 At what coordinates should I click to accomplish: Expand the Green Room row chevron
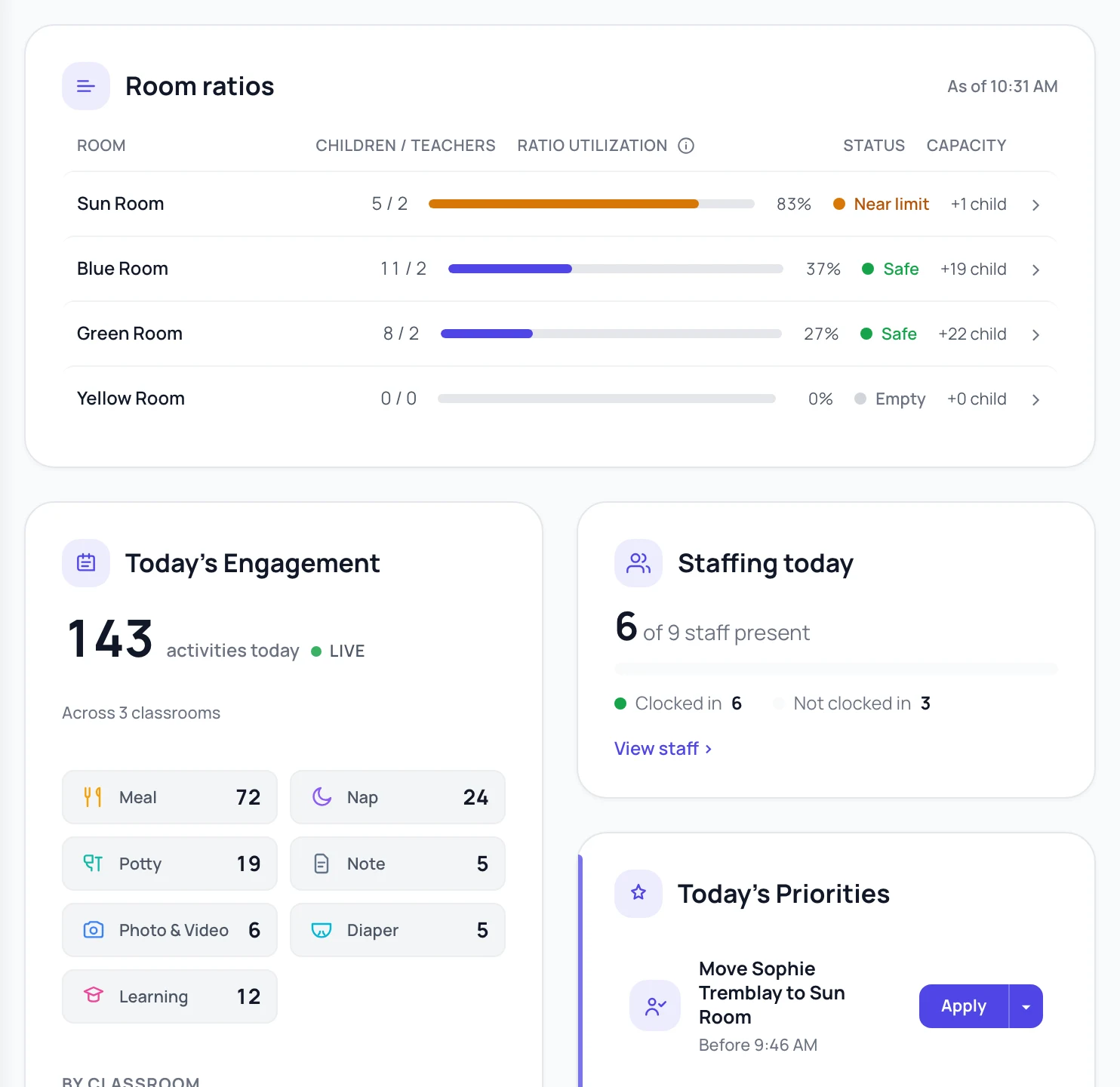coord(1036,334)
